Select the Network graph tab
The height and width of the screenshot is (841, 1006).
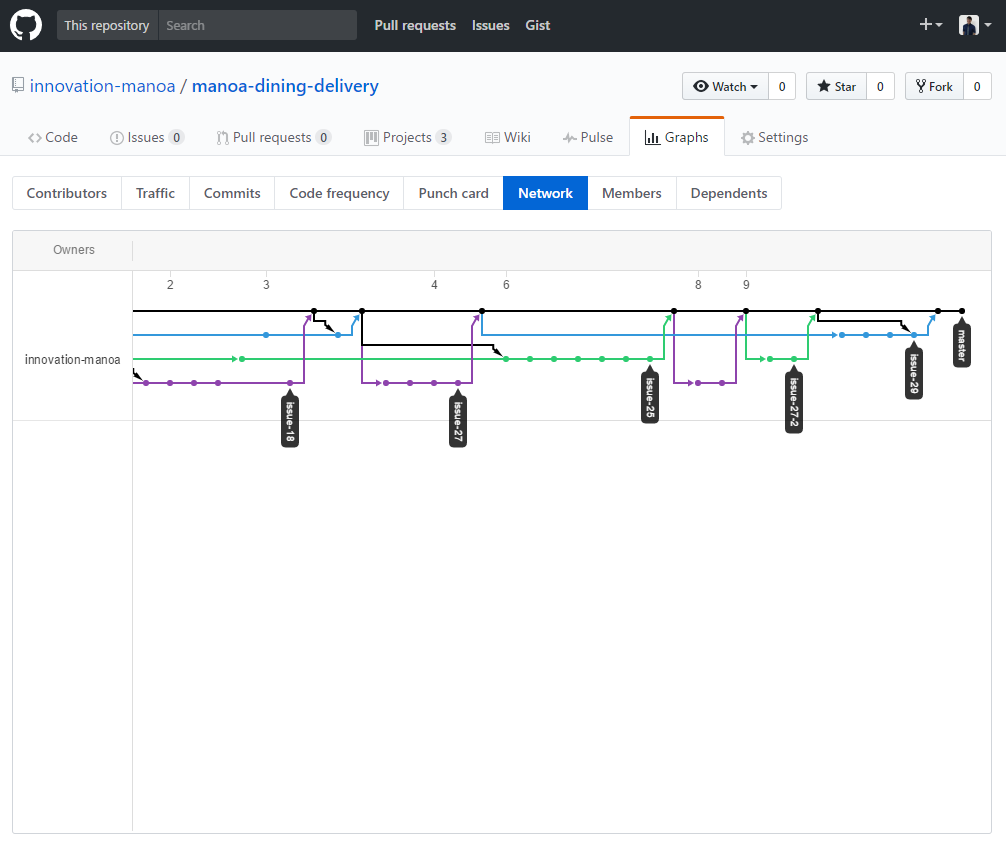pos(545,193)
